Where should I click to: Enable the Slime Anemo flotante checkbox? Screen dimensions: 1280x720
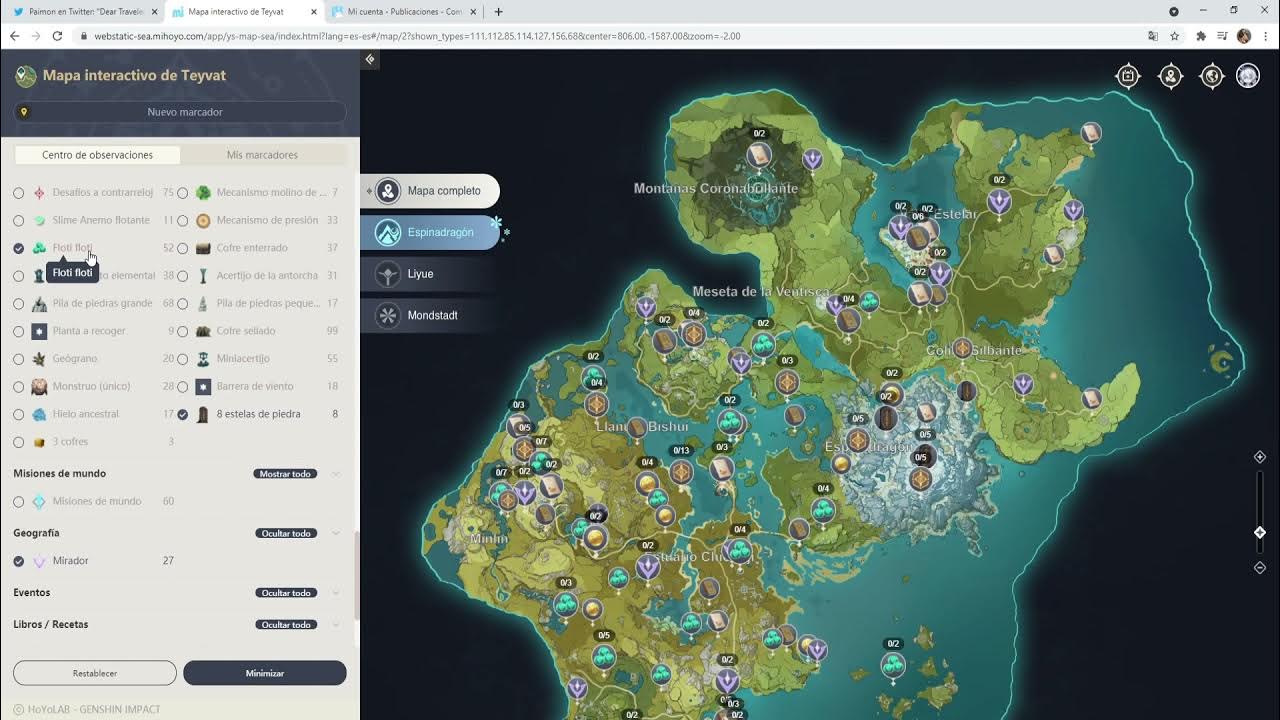click(x=19, y=220)
